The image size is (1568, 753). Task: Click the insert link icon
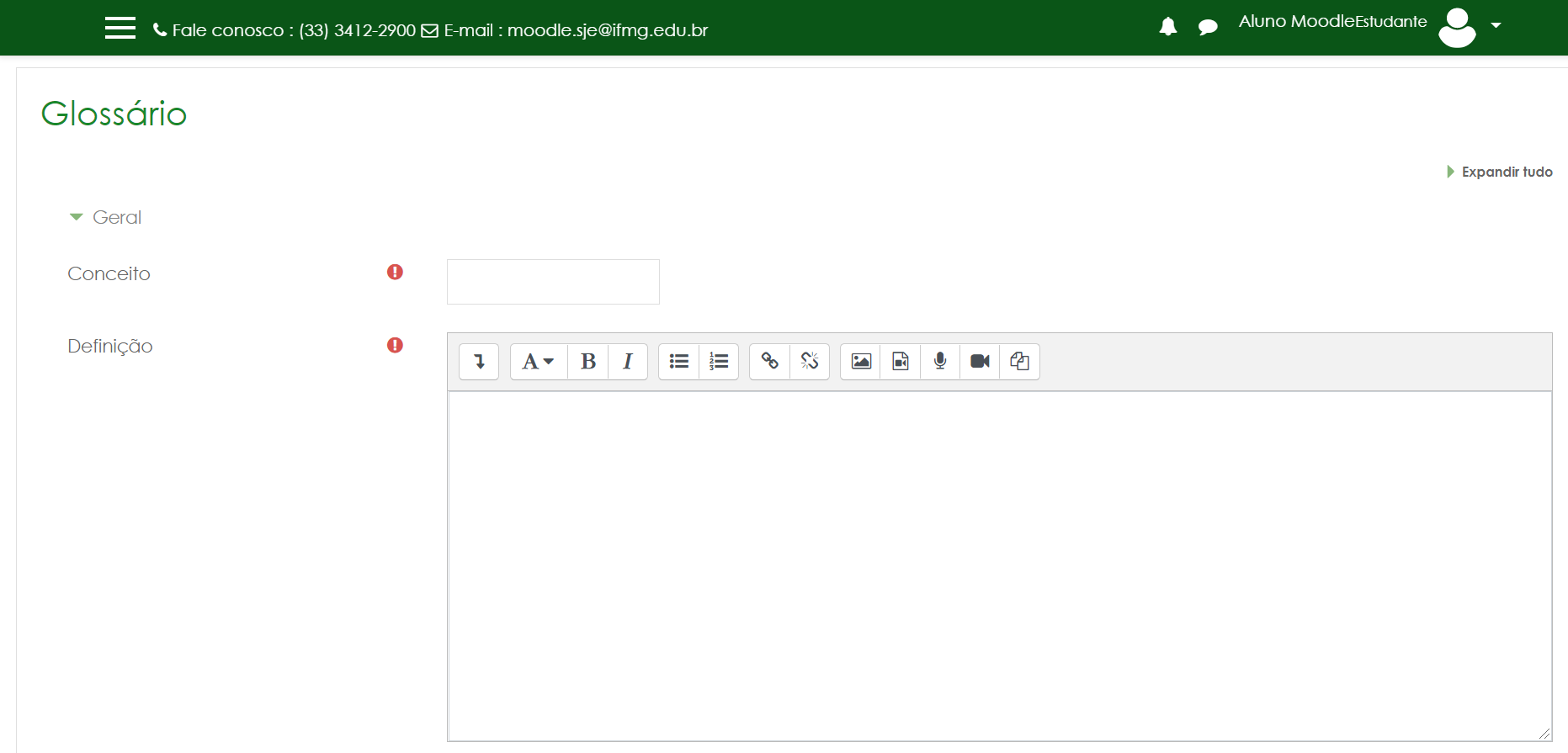770,362
